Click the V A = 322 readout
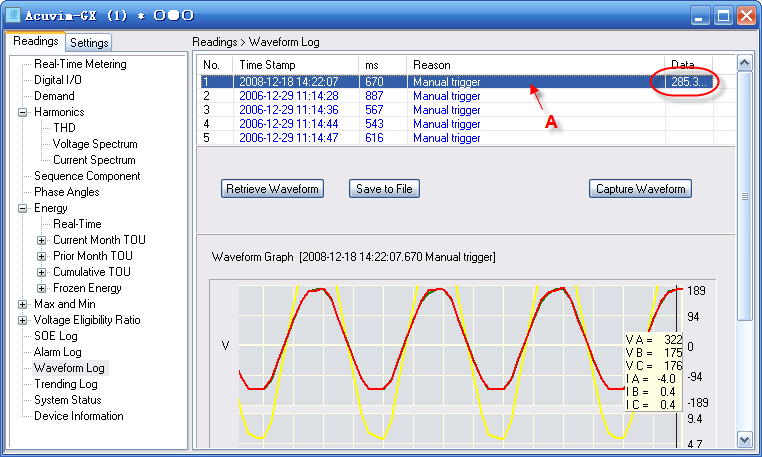 click(654, 340)
